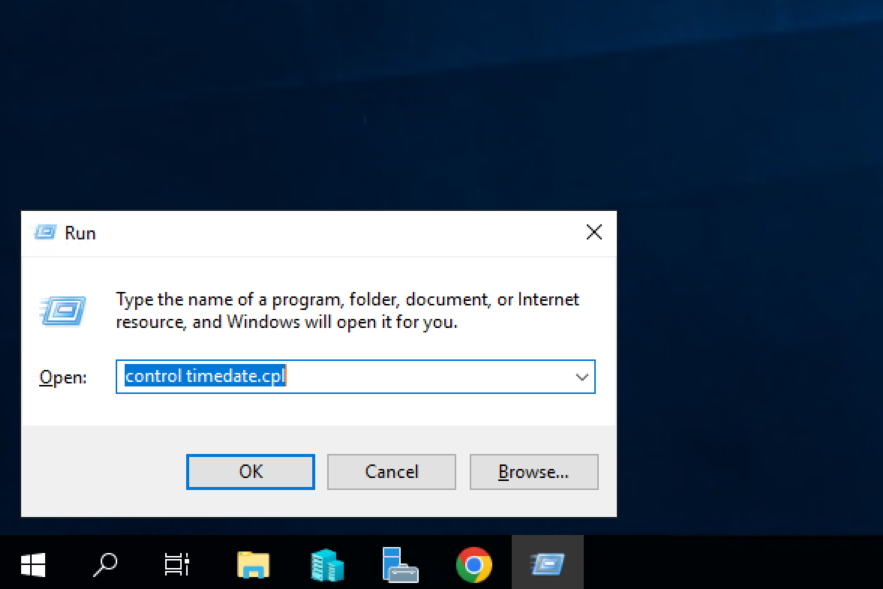Click the "Run" title text
883x589 pixels.
(80, 233)
